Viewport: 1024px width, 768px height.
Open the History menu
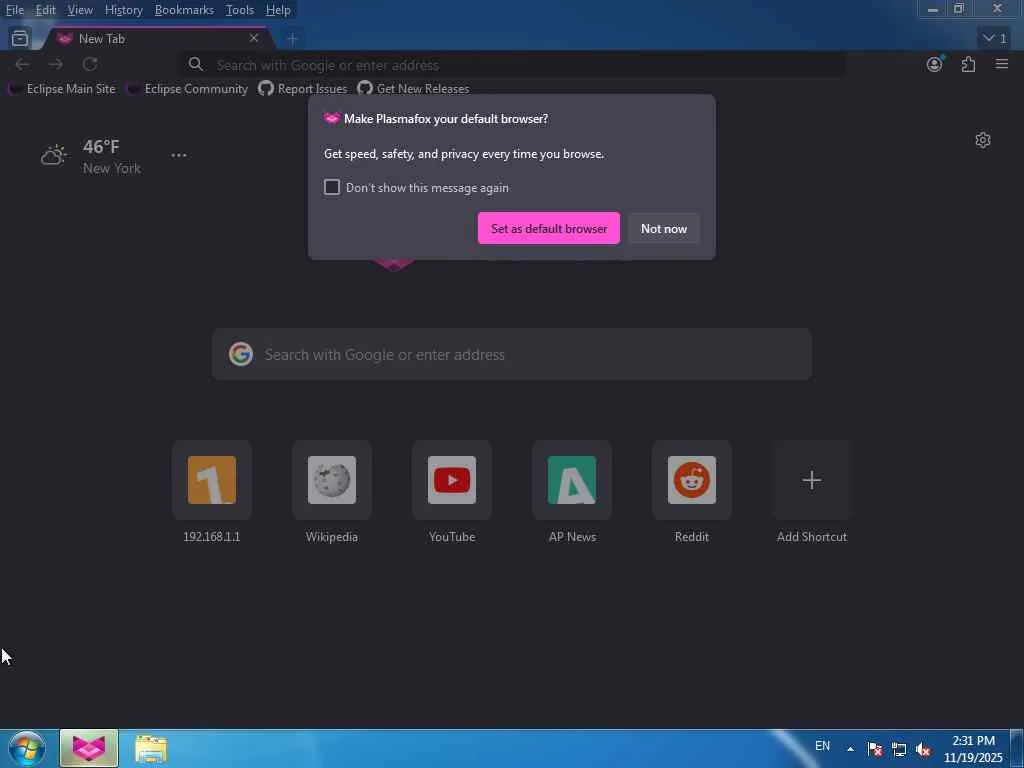coord(123,10)
